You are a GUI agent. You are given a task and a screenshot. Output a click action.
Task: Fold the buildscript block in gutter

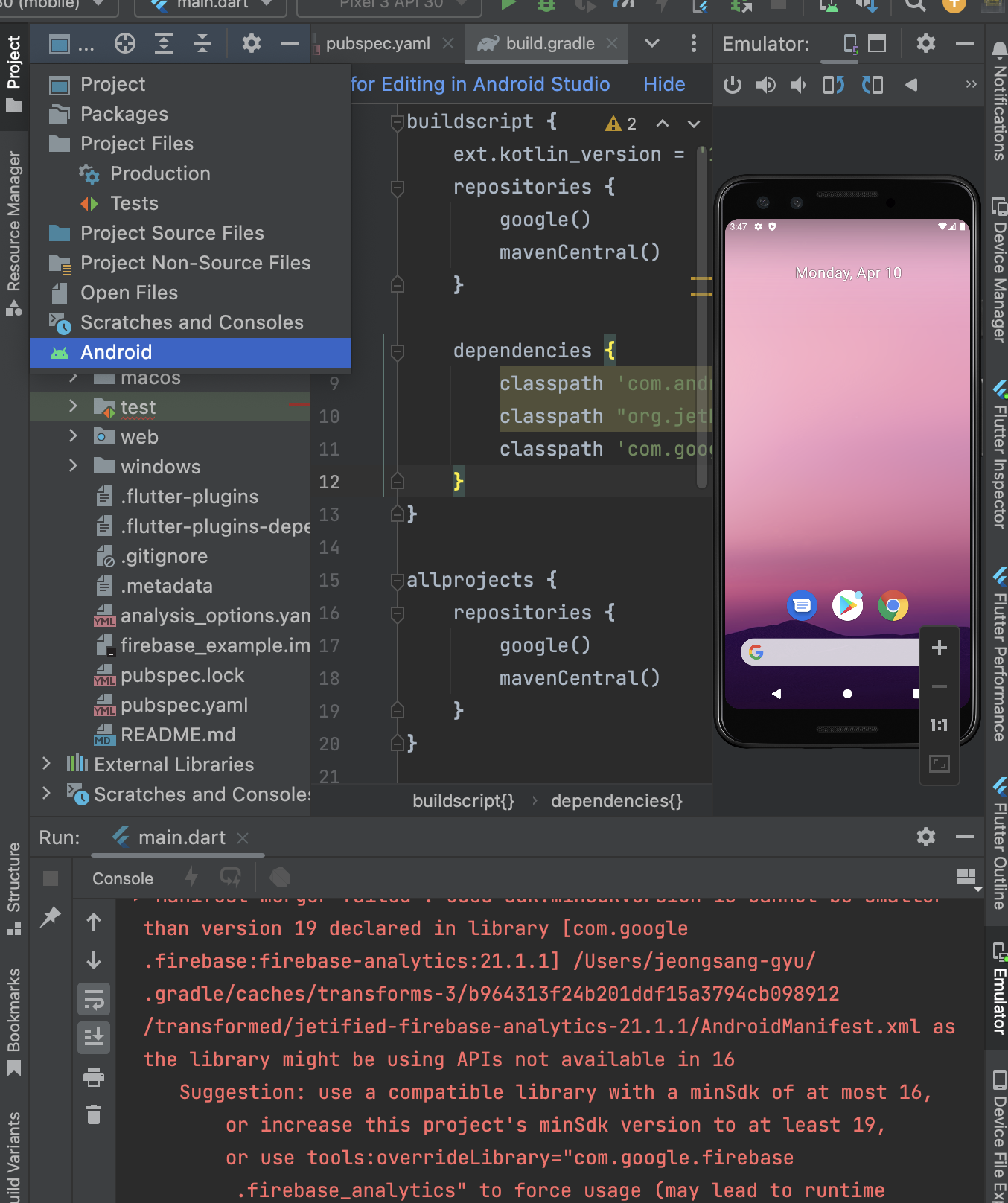click(x=398, y=122)
